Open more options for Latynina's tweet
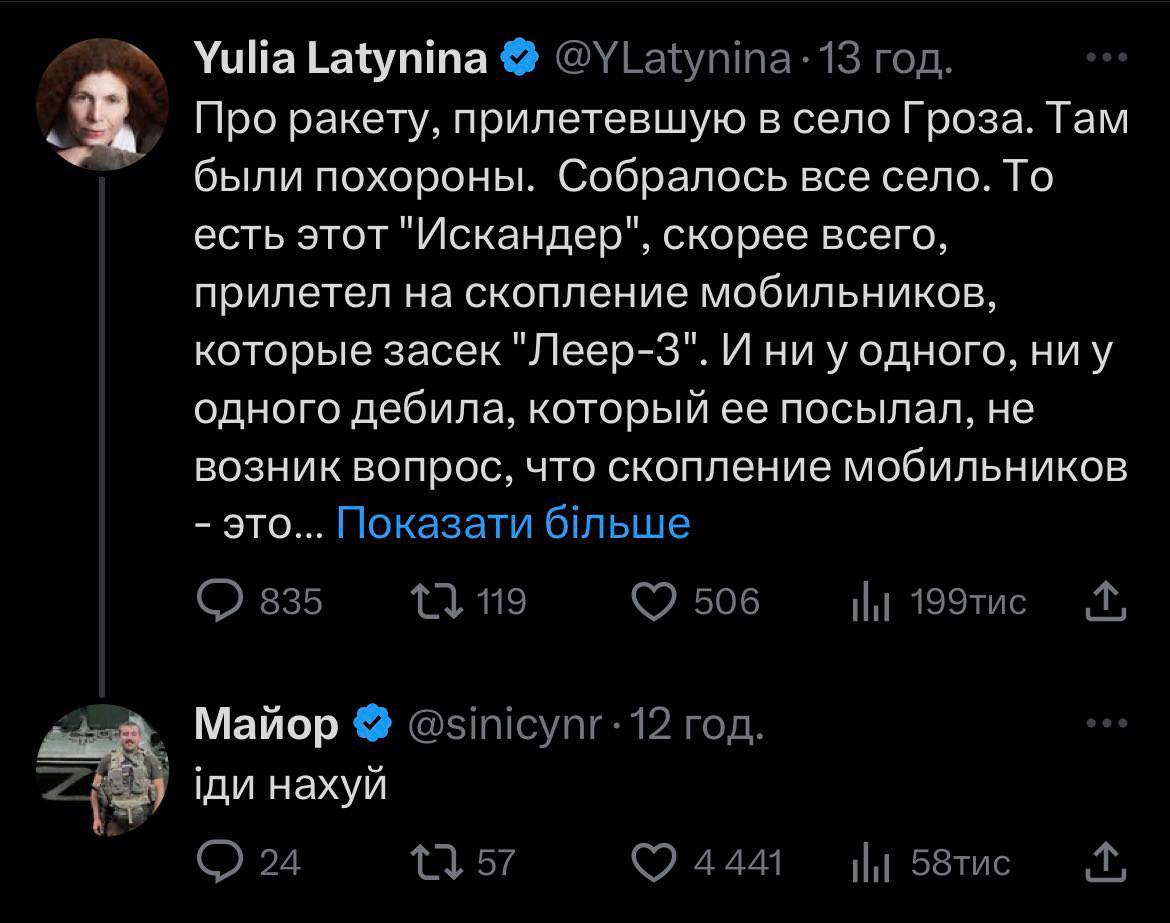 click(x=1106, y=60)
